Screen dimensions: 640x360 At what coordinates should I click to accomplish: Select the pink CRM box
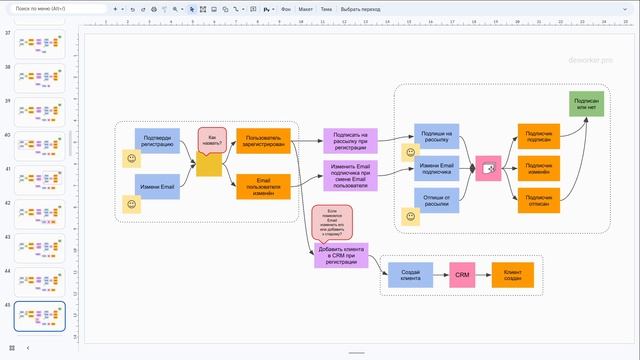(462, 275)
